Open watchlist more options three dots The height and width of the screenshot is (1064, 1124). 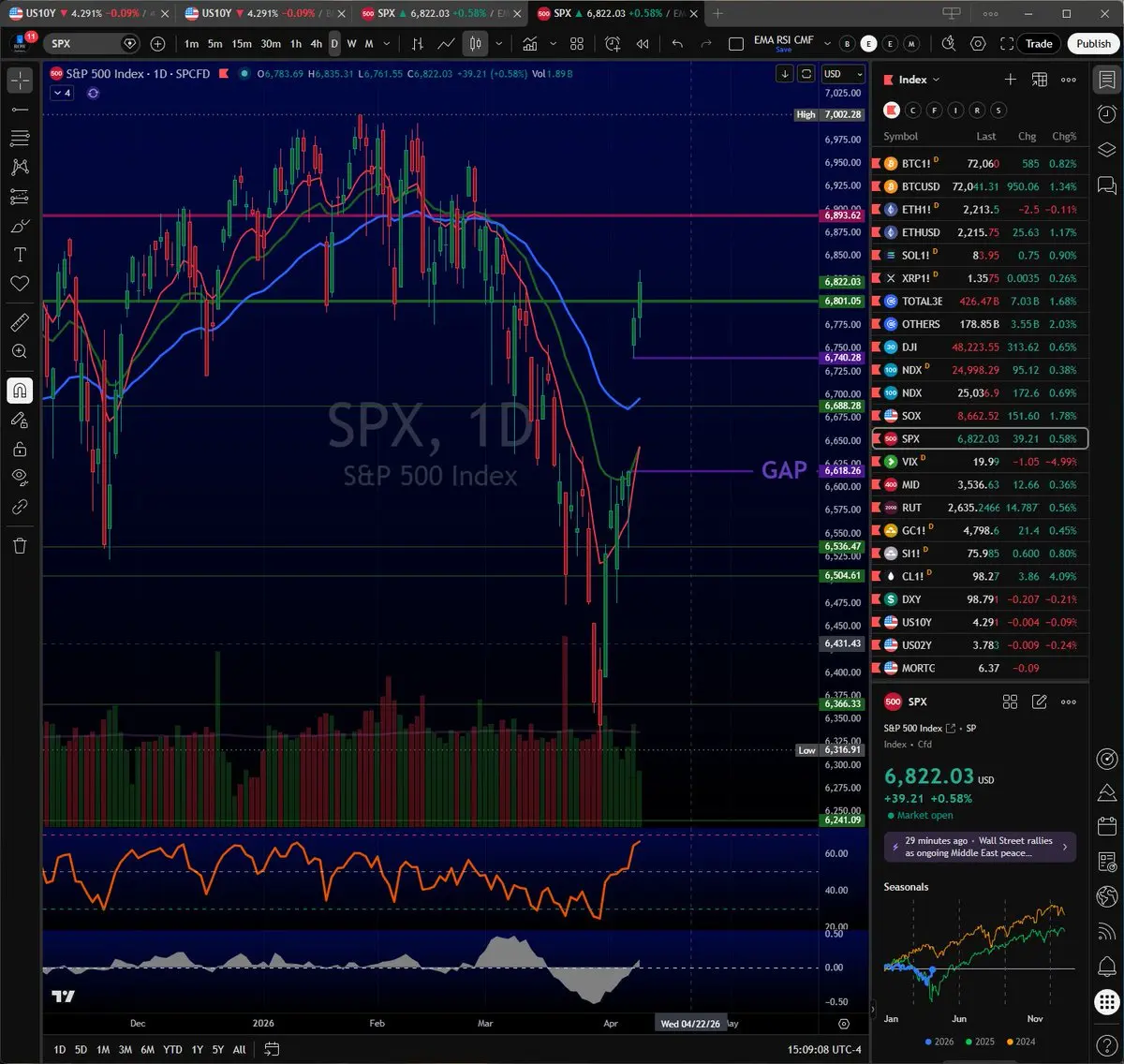1069,80
